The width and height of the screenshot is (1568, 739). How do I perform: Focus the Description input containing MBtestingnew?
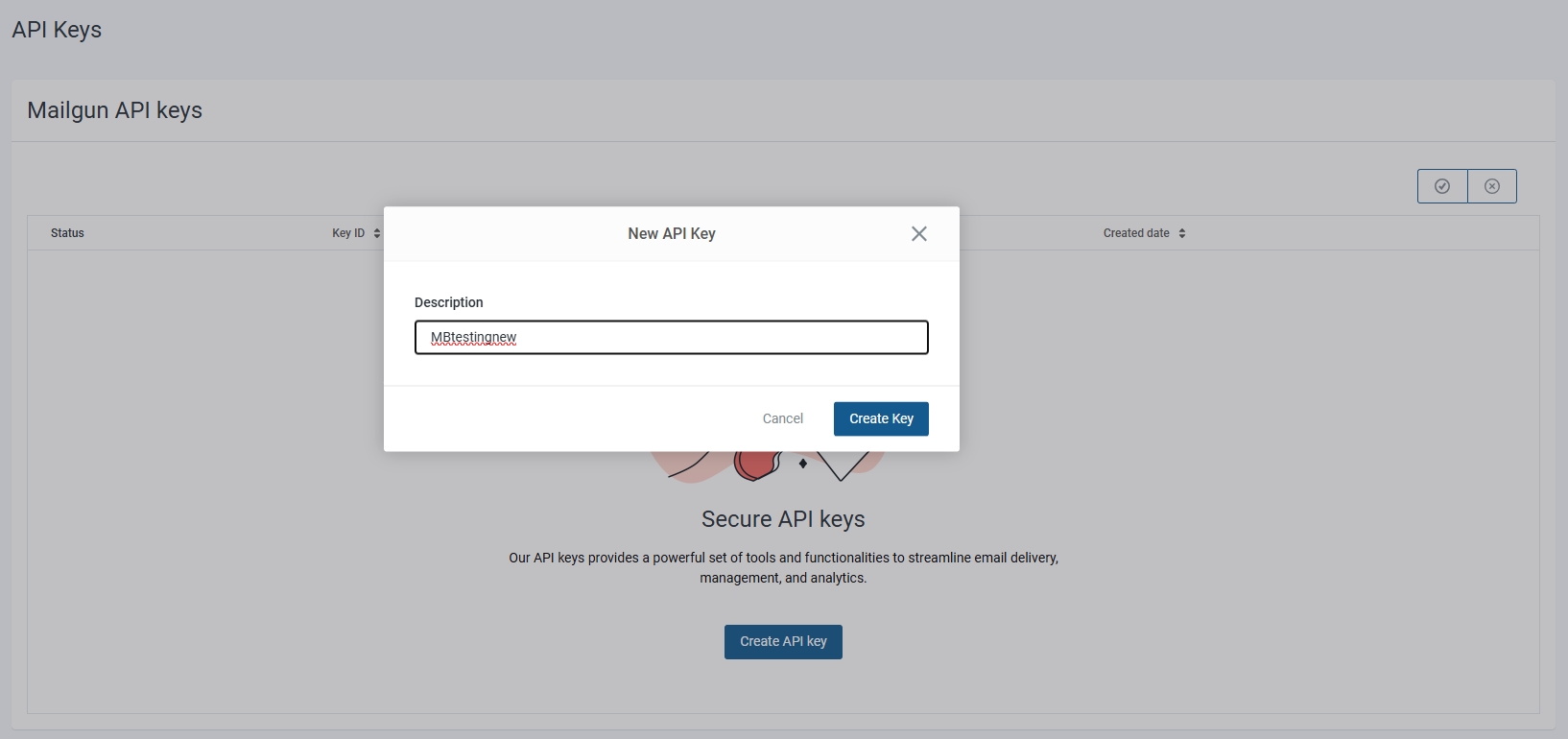pos(671,338)
